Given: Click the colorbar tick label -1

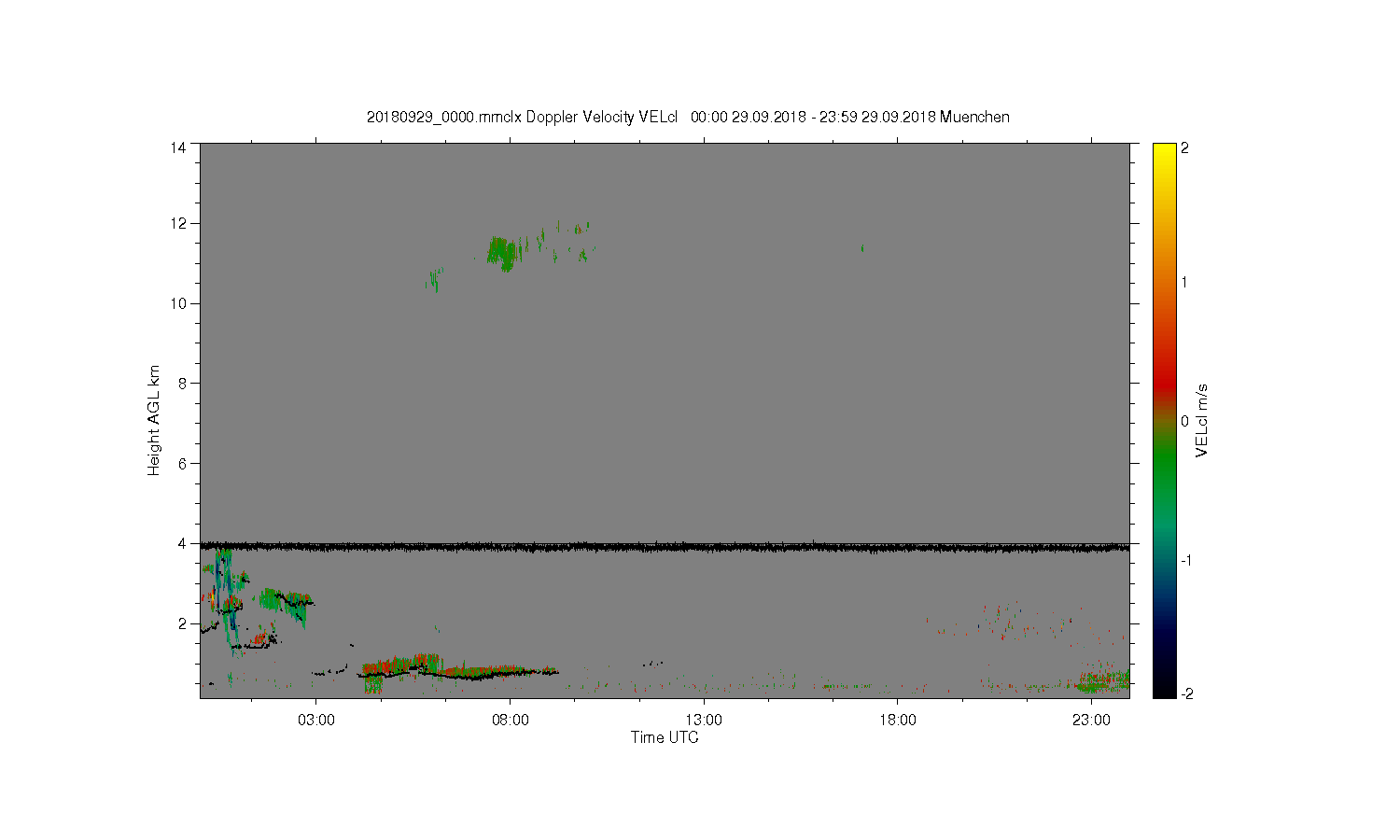Looking at the screenshot, I should 1186,560.
